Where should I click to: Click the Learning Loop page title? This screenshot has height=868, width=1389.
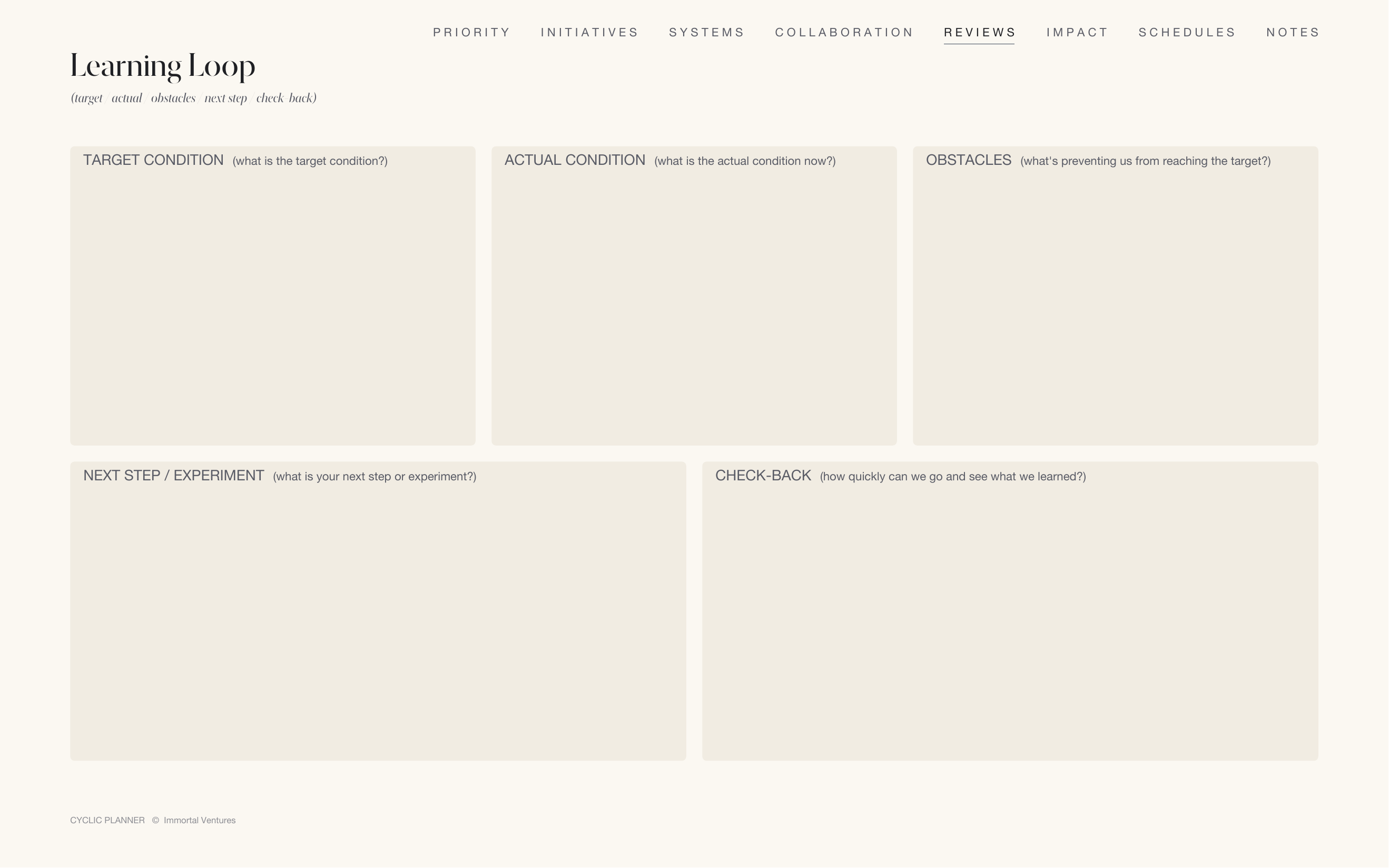(162, 66)
